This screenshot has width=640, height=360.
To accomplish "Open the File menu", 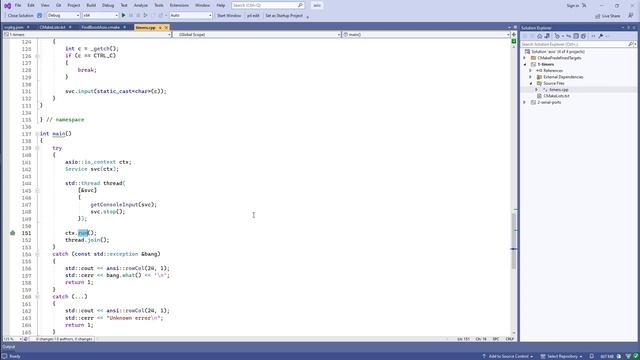I will (x=18, y=5).
